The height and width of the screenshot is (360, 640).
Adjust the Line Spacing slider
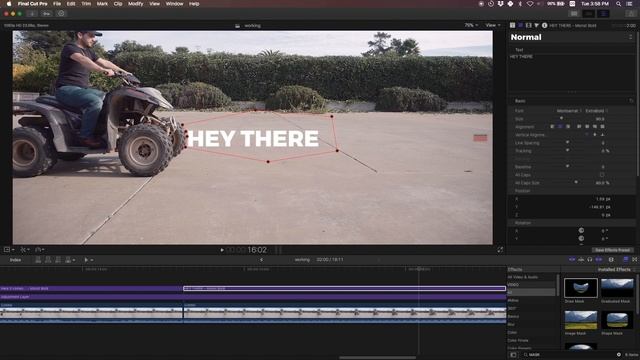point(567,142)
